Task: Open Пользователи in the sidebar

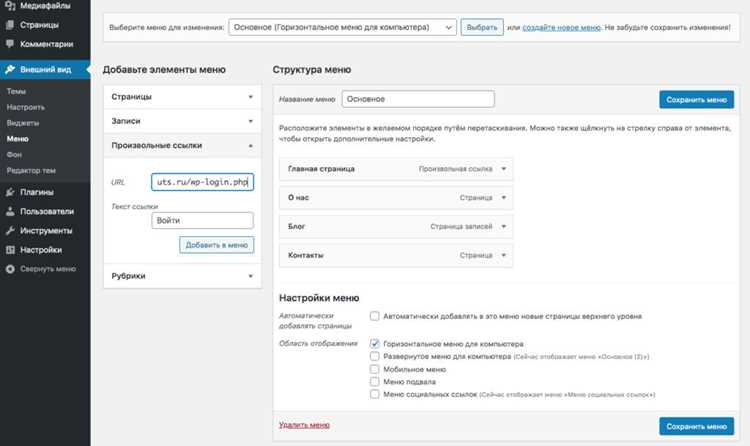Action: pyautogui.click(x=47, y=211)
